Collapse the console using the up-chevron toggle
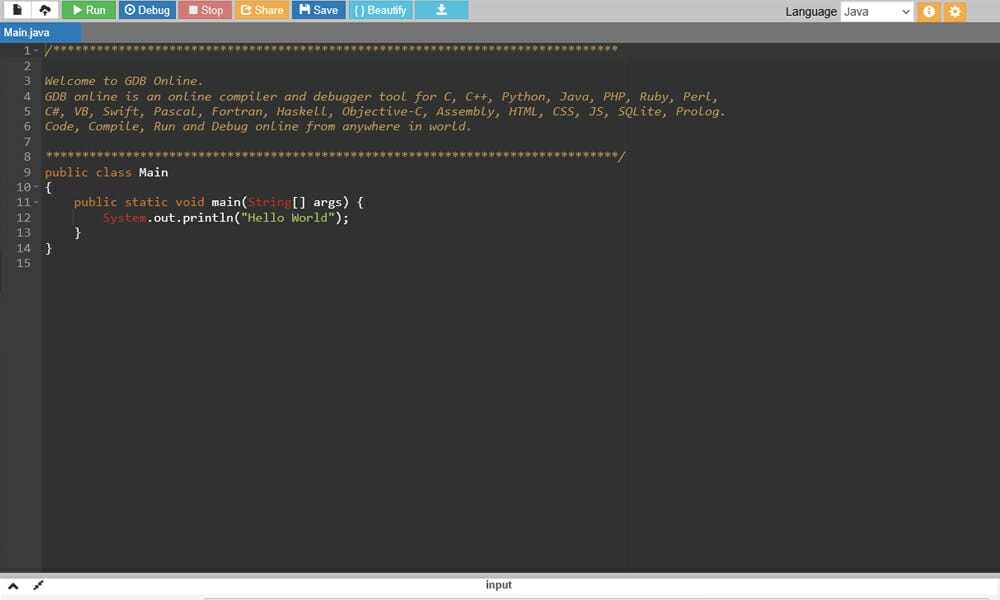Viewport: 1000px width, 600px height. (x=12, y=585)
